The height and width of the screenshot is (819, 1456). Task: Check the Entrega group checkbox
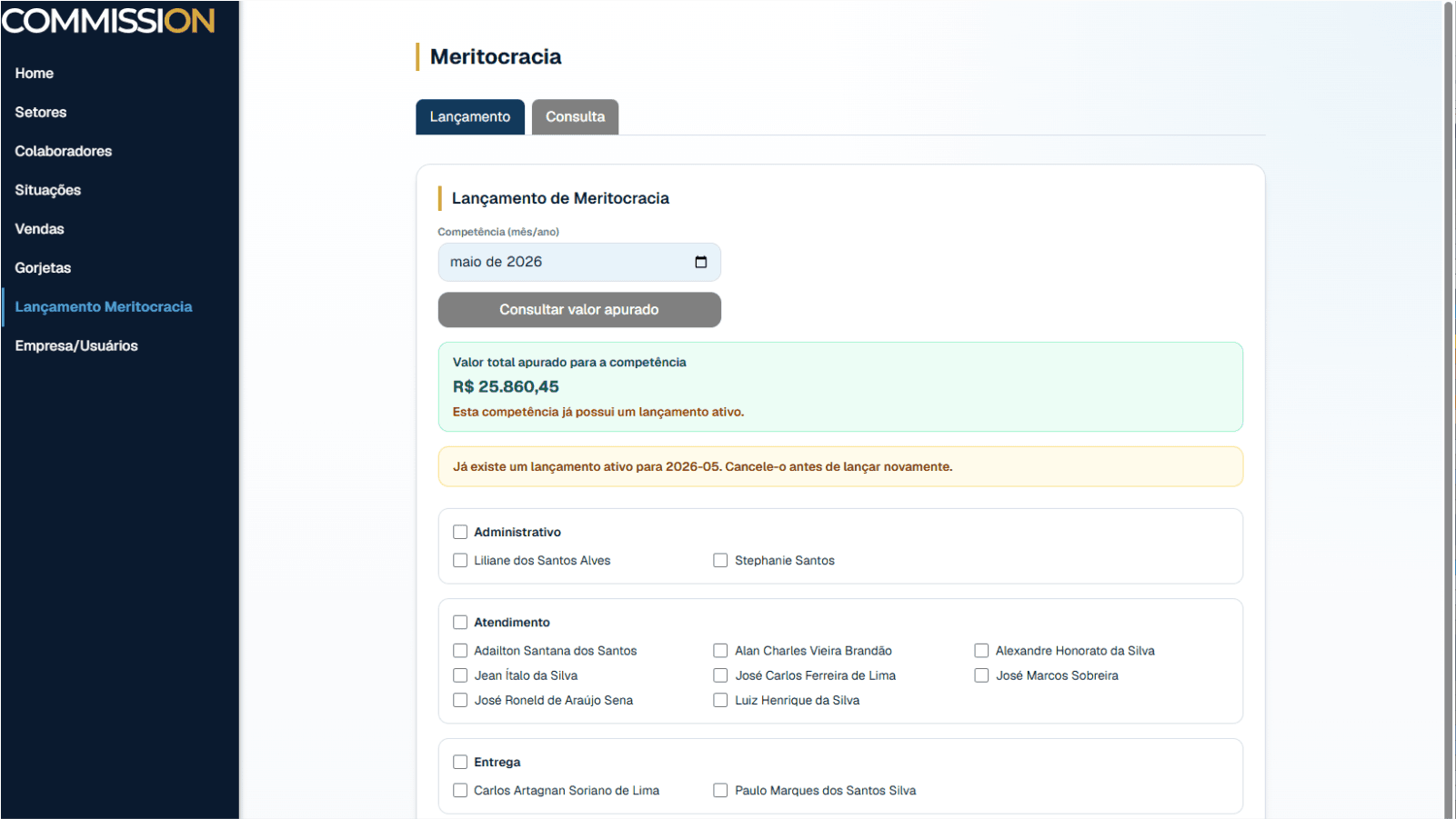[x=460, y=762]
